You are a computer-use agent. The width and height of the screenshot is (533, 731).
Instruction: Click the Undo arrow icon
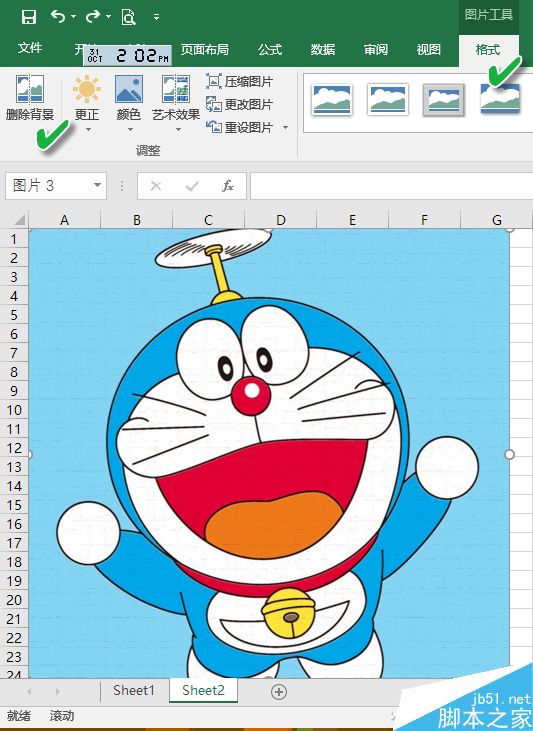point(58,17)
